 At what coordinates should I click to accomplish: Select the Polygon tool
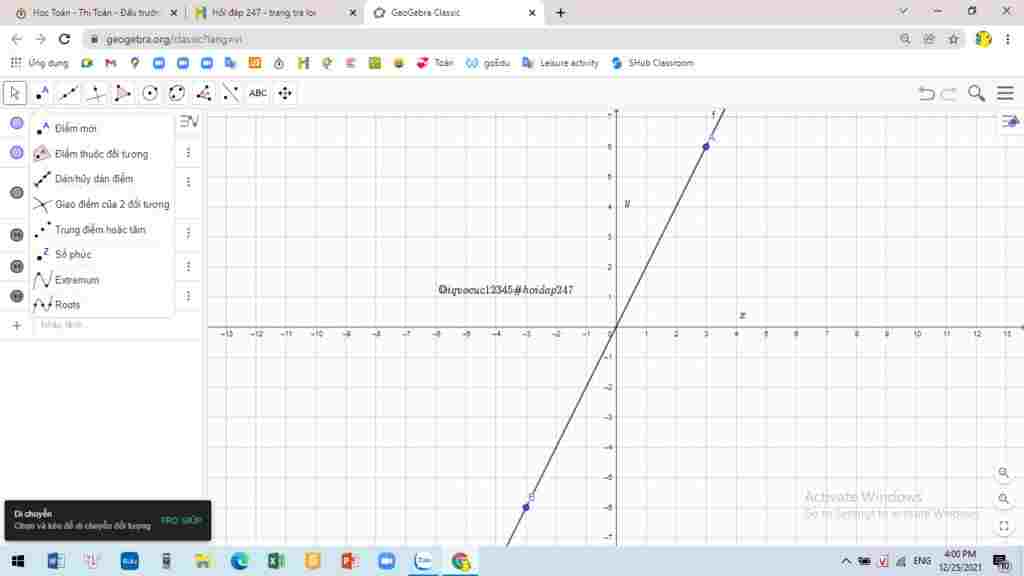(x=123, y=93)
